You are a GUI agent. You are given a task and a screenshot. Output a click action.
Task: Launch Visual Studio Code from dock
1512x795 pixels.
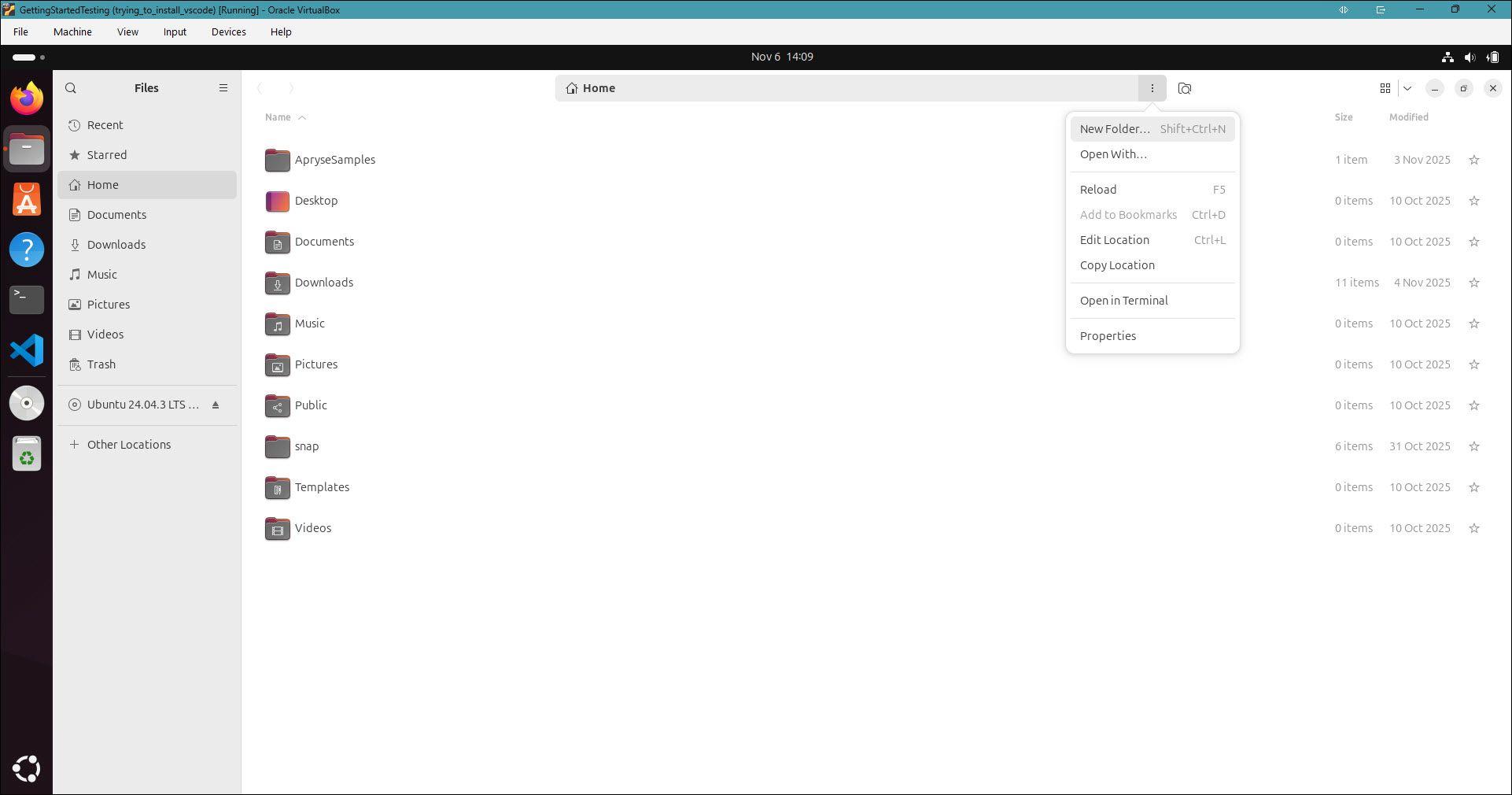pos(27,350)
